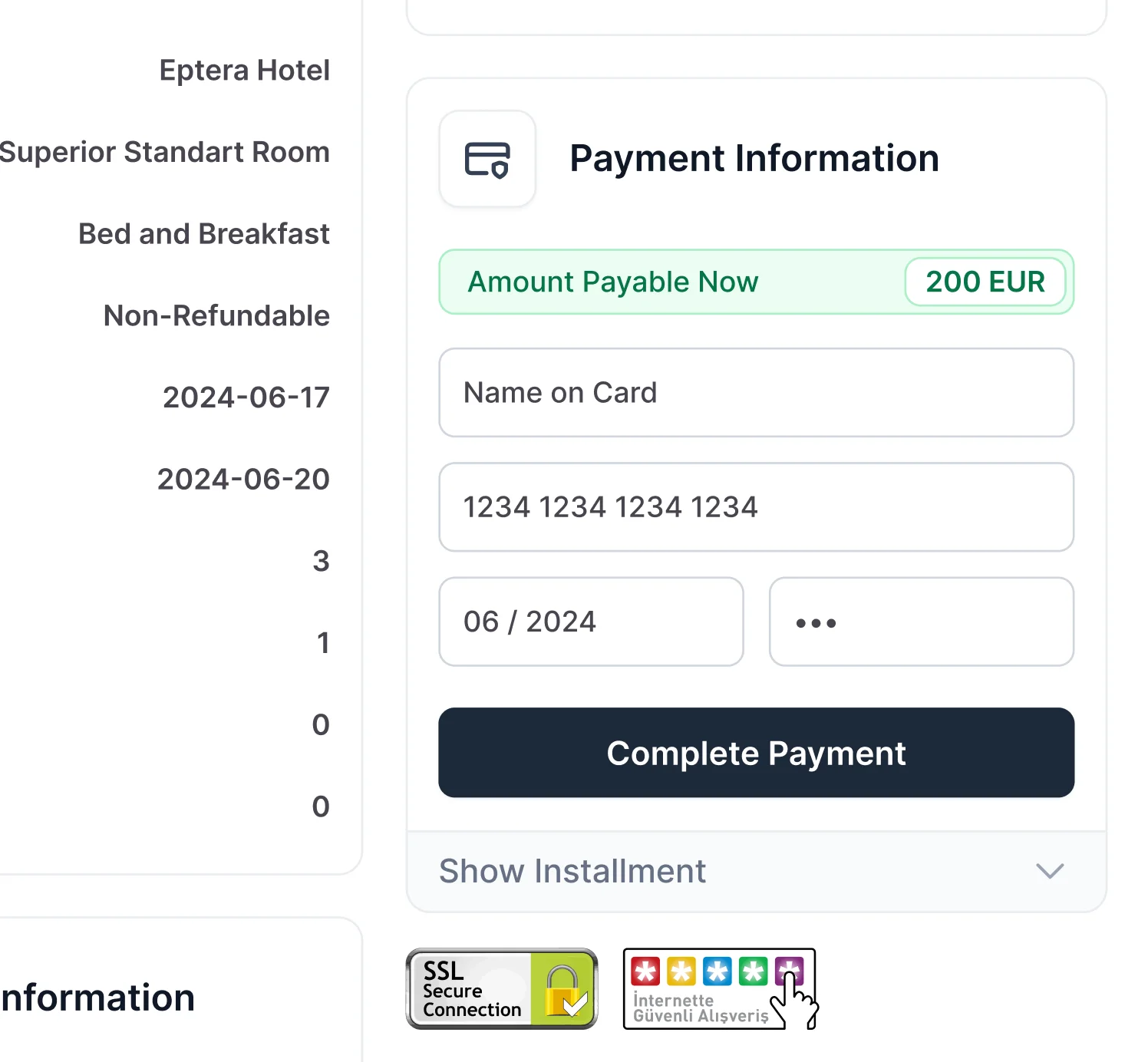Image resolution: width=1148 pixels, height=1062 pixels.
Task: Click the payment card shield icon
Action: (487, 159)
